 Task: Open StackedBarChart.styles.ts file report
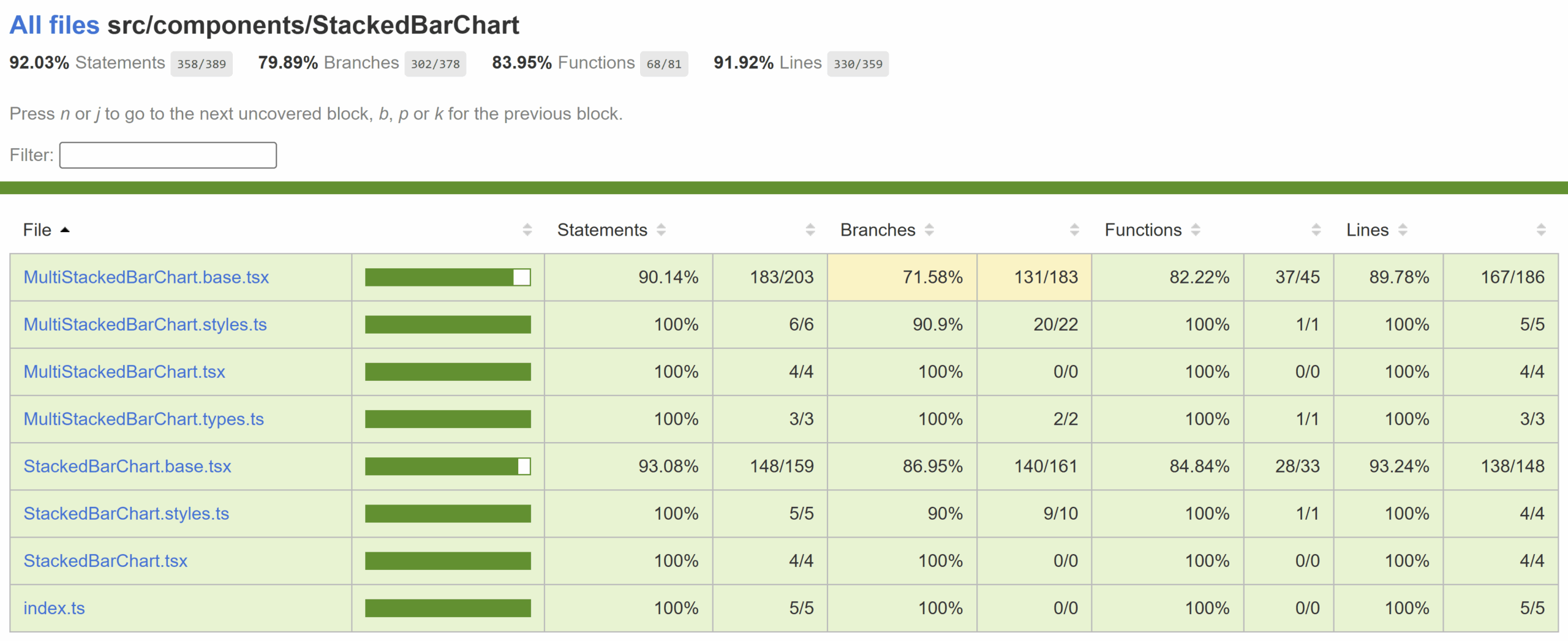[x=126, y=514]
